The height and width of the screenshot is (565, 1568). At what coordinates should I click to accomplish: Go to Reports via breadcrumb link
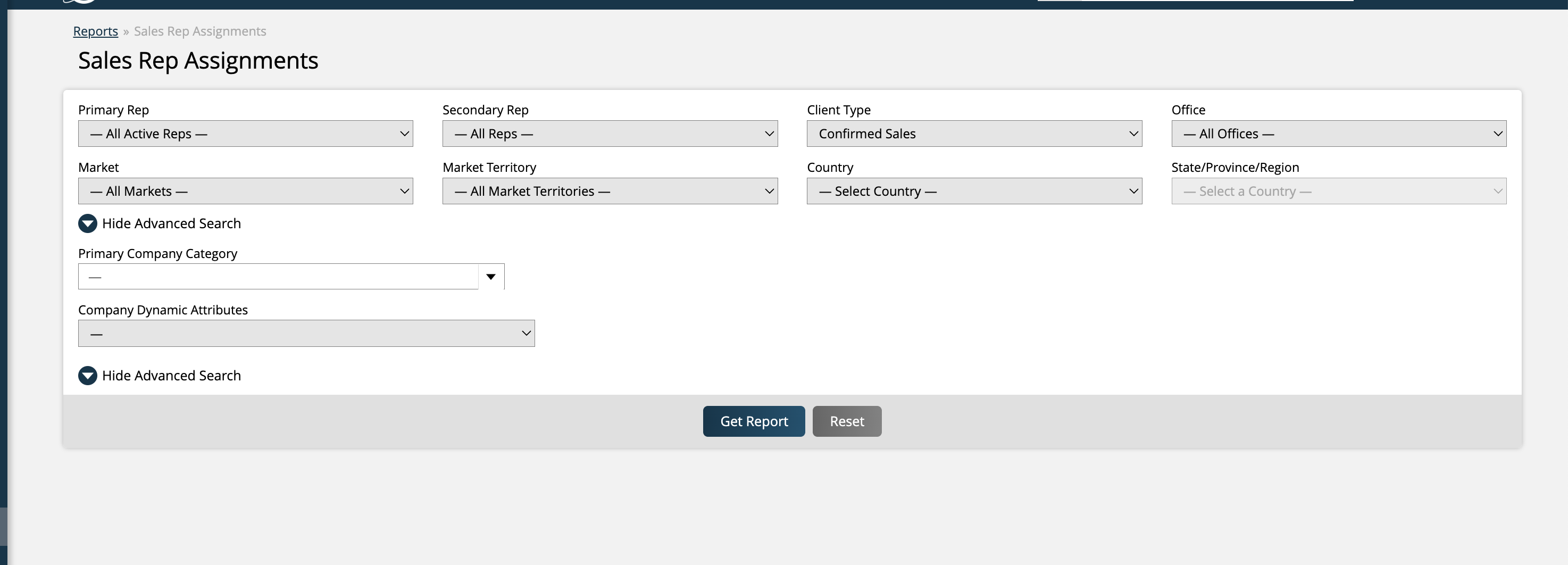(x=96, y=31)
